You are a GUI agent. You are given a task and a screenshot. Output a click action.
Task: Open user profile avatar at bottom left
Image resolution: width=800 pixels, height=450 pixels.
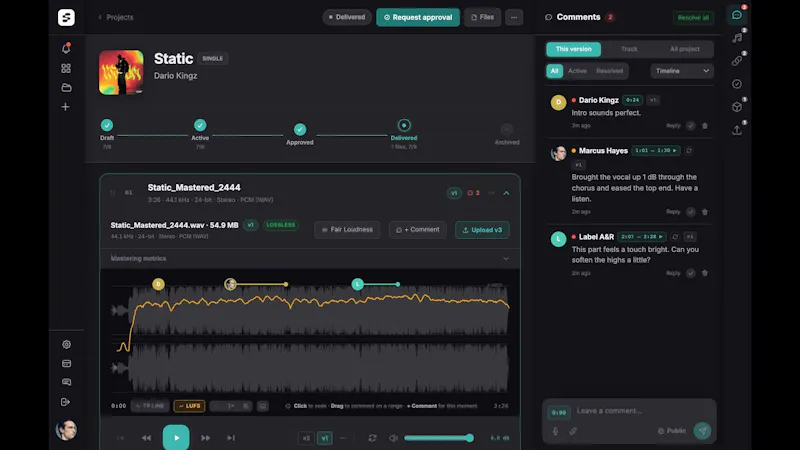66,430
